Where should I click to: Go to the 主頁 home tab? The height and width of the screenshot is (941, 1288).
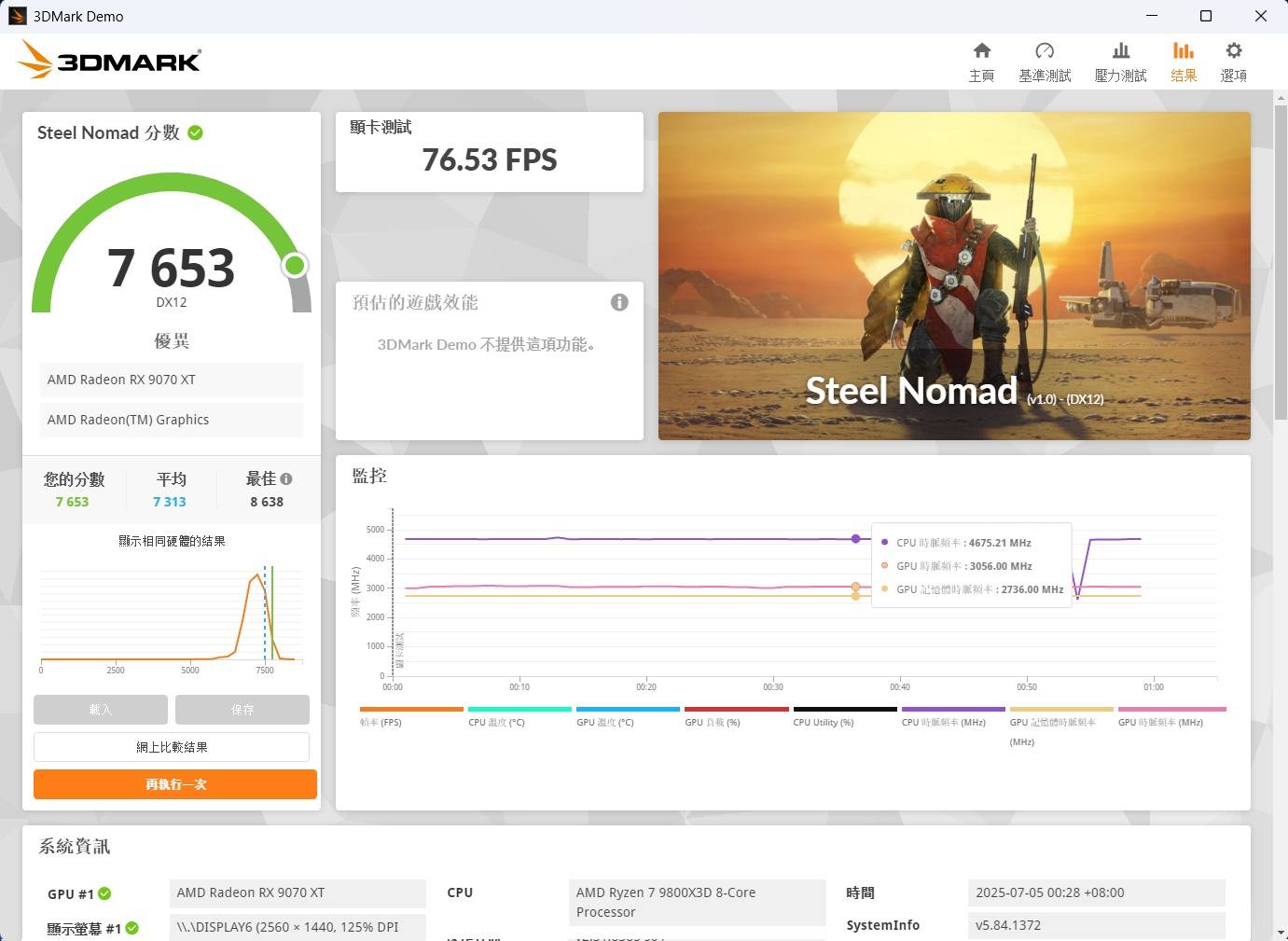tap(981, 62)
